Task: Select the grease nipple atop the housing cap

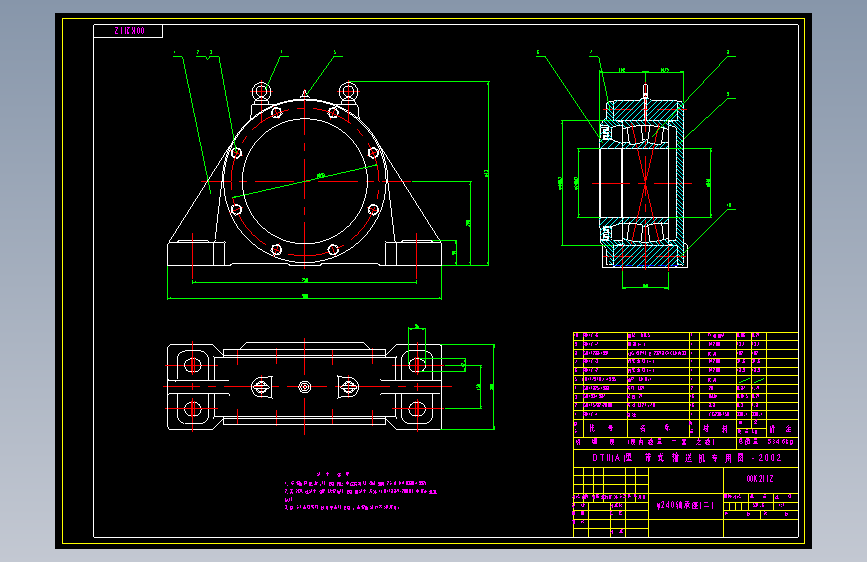Action: pos(304,95)
